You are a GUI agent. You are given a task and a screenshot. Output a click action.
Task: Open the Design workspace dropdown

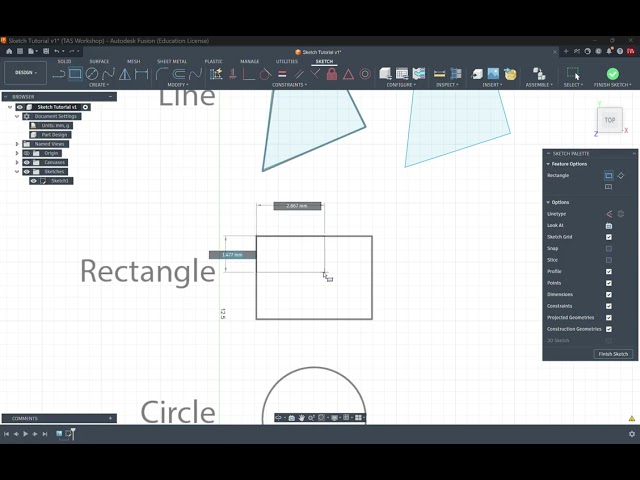25,73
